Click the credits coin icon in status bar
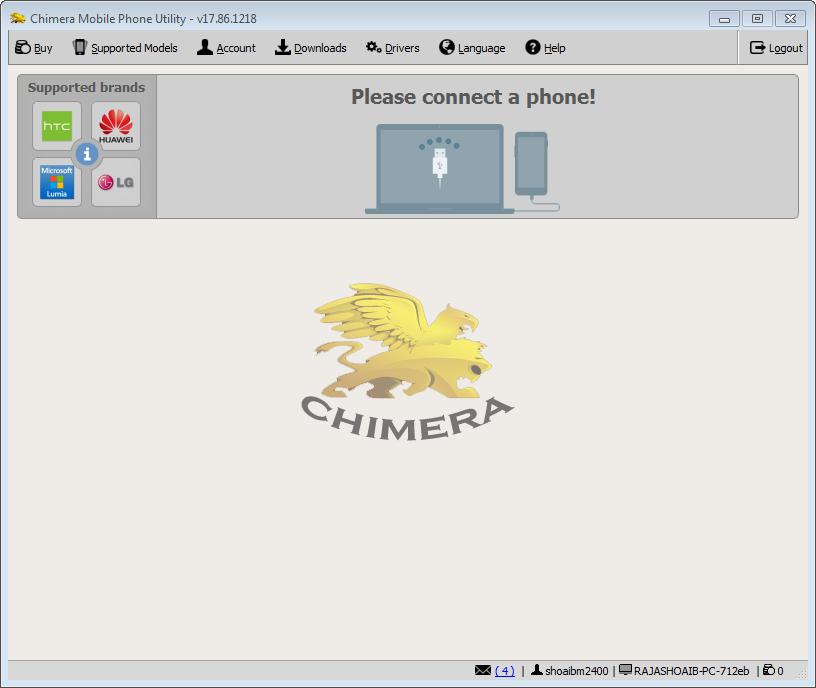Image resolution: width=816 pixels, height=688 pixels. coord(769,670)
